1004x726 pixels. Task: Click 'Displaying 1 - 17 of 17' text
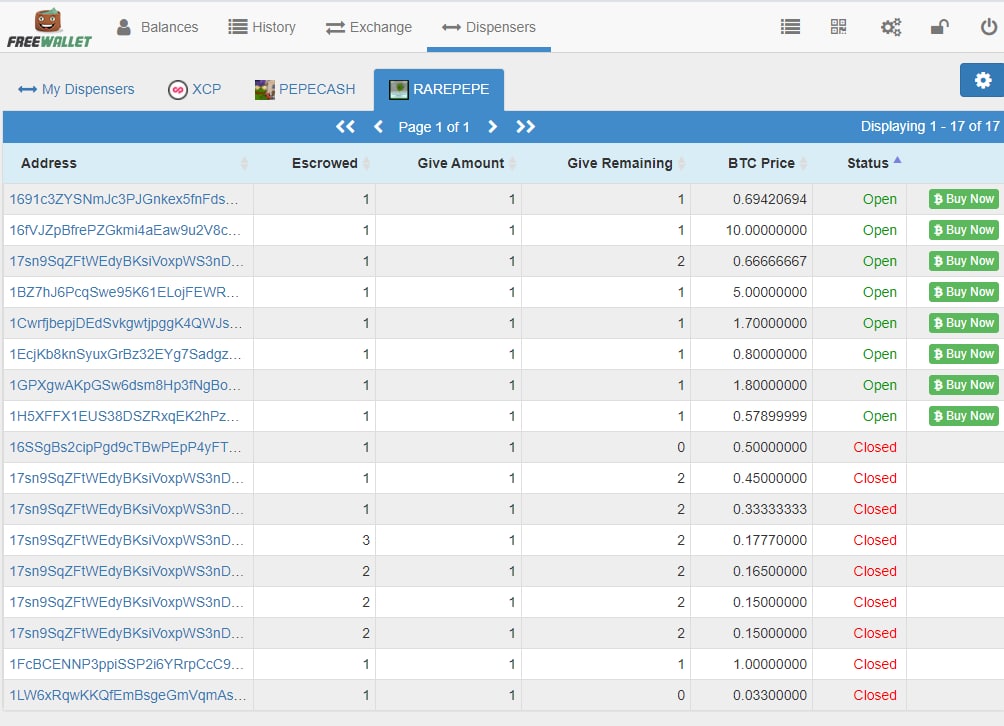coord(930,126)
